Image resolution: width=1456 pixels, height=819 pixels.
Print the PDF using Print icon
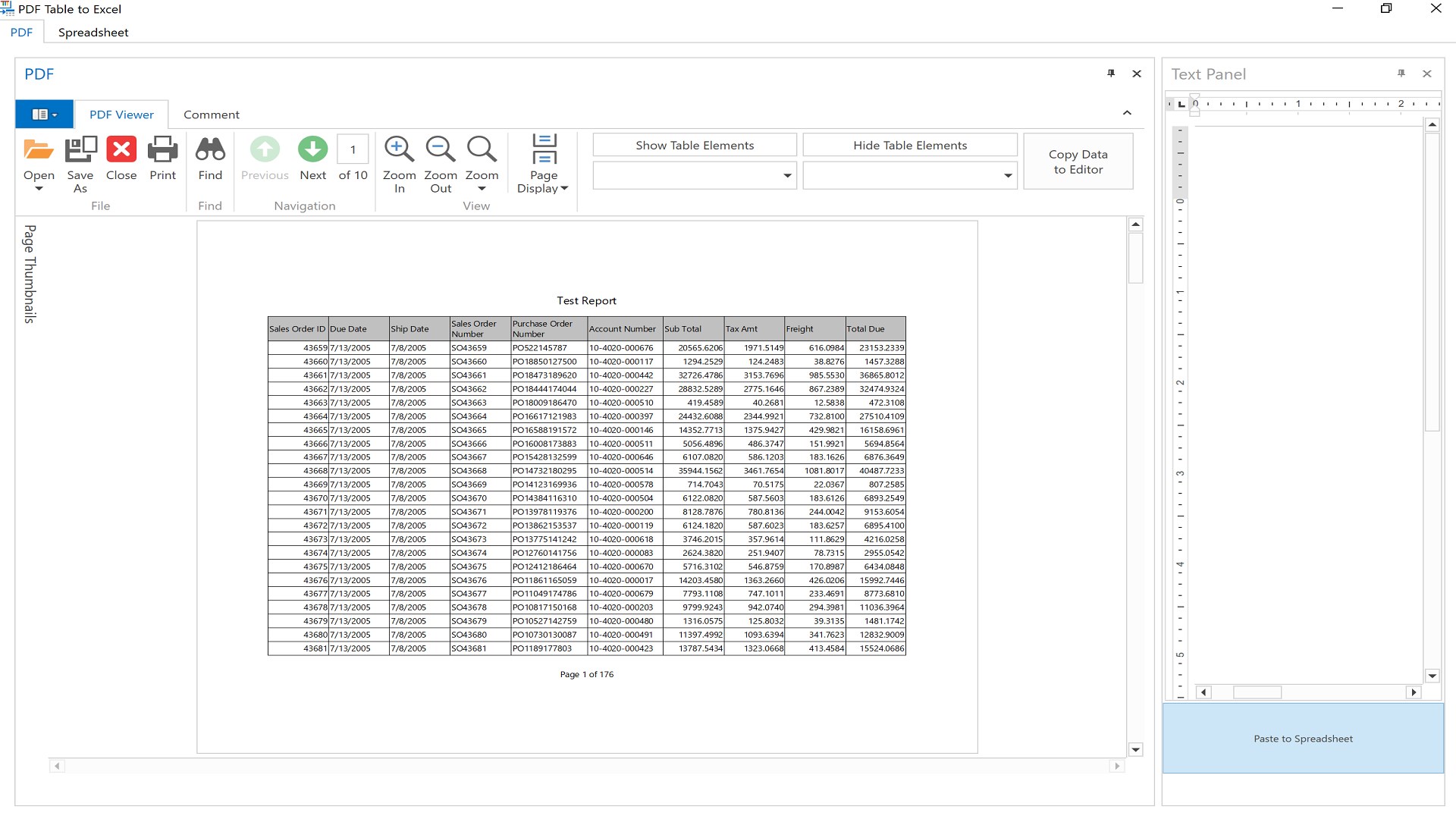point(162,149)
